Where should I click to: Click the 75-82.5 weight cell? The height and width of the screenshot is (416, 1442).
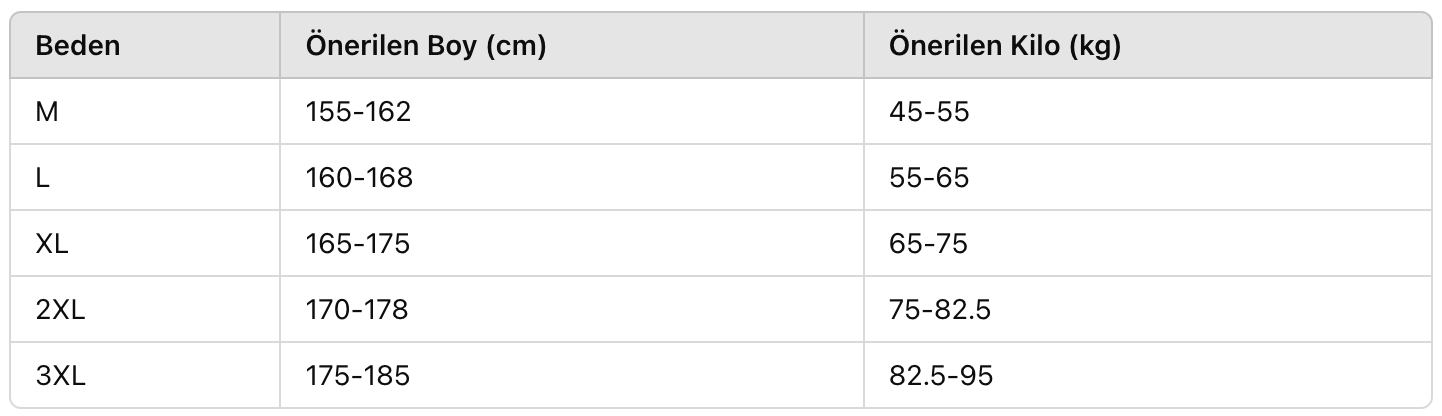tap(1148, 309)
